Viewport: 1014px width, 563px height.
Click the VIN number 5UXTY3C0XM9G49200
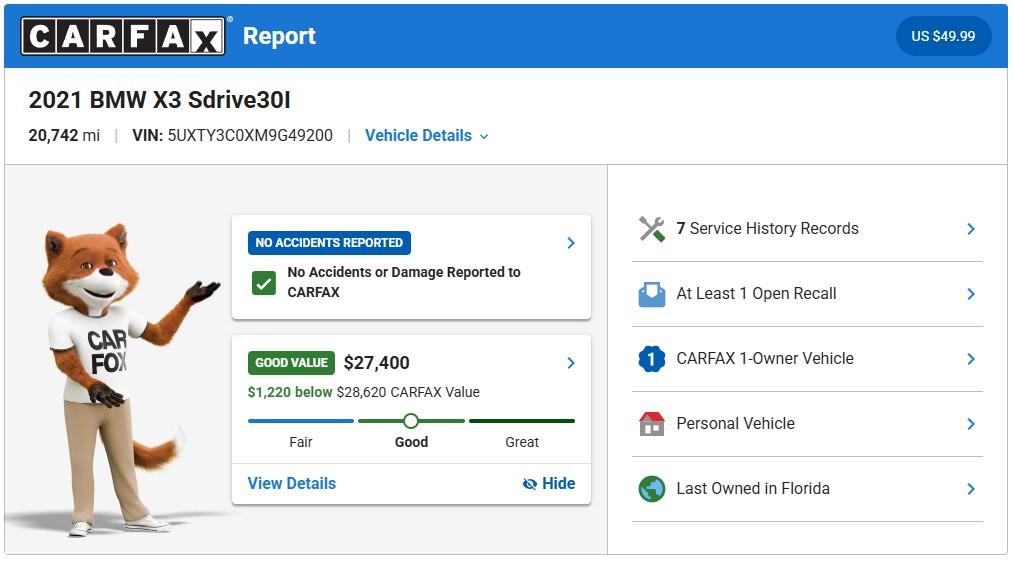pyautogui.click(x=250, y=135)
